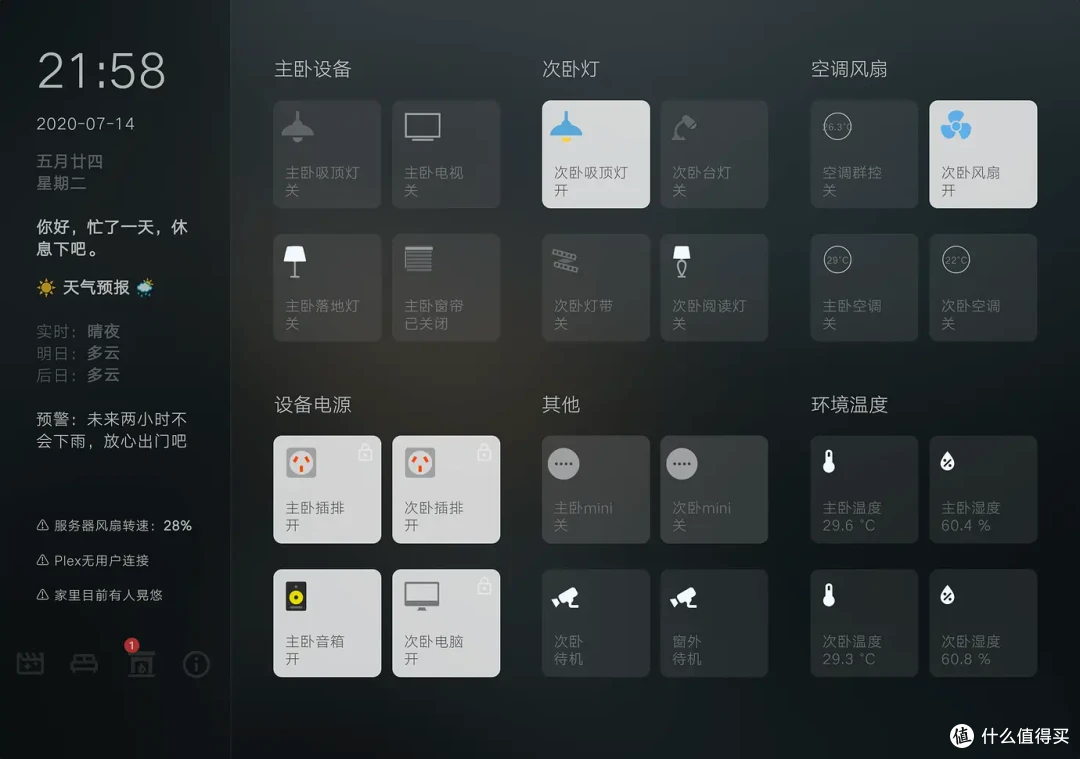The image size is (1080, 759).
Task: Open the 主卧空调 29°C thermostat tile
Action: (x=864, y=287)
